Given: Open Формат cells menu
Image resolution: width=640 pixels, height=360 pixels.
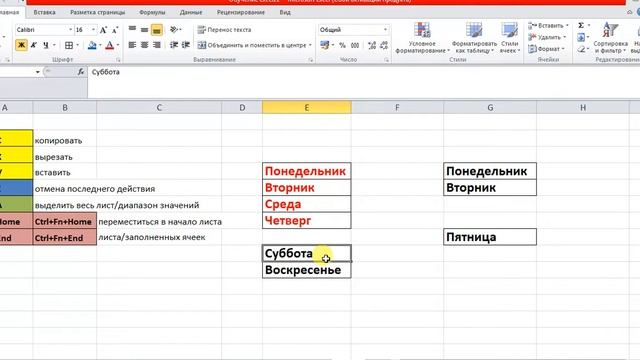Looking at the screenshot, I should click(x=546, y=49).
